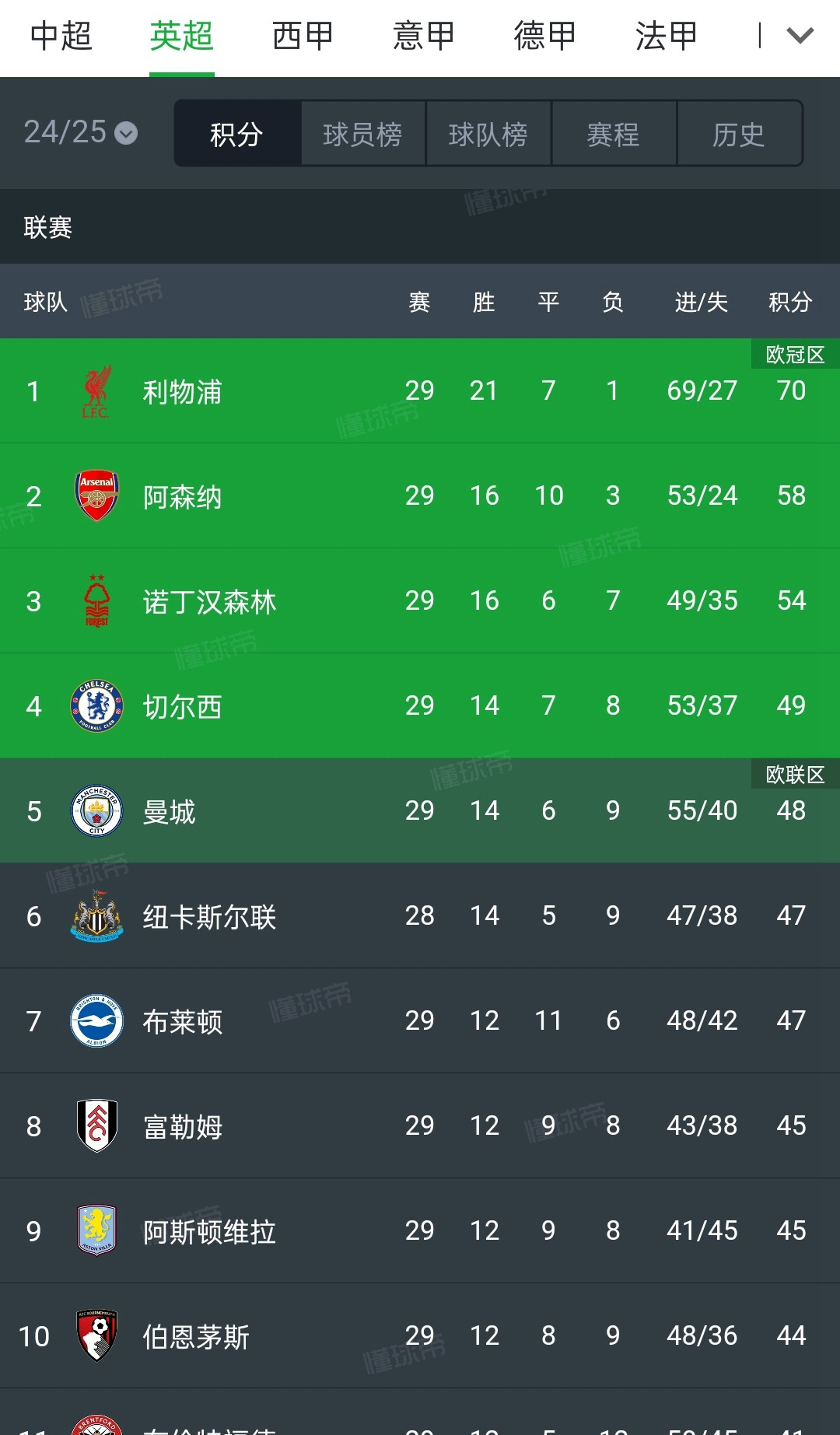840x1435 pixels.
Task: Tap the Manchester City crest
Action: point(96,811)
